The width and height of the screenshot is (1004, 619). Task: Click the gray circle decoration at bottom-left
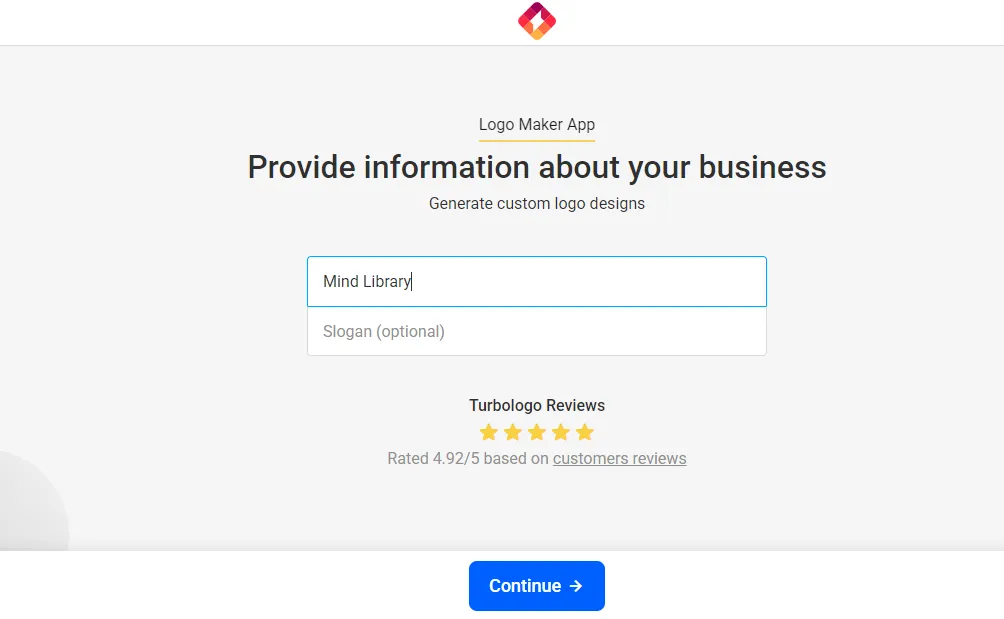pos(32,502)
